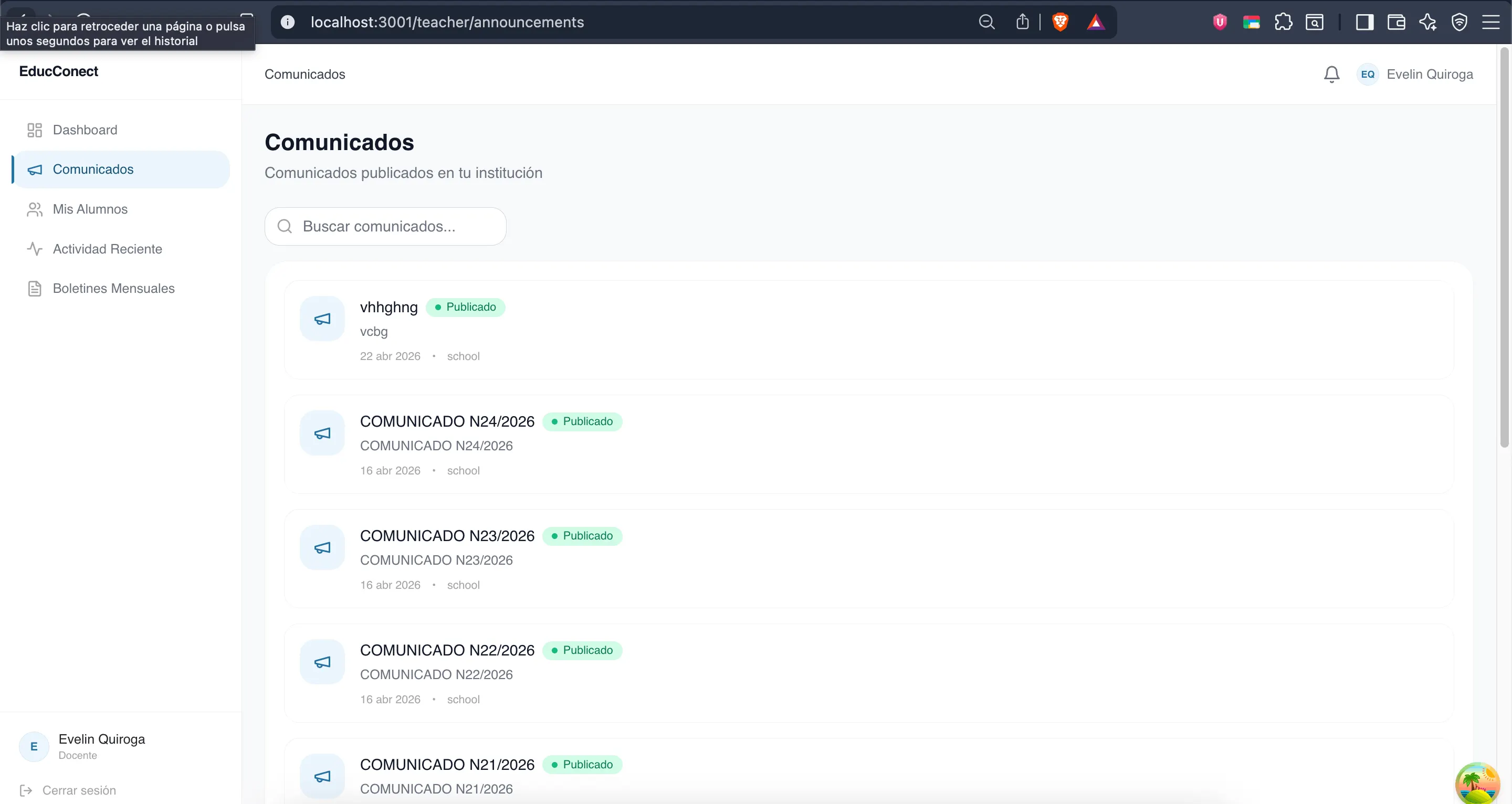Go to Dashboard in sidebar
1512x804 pixels.
(85, 130)
